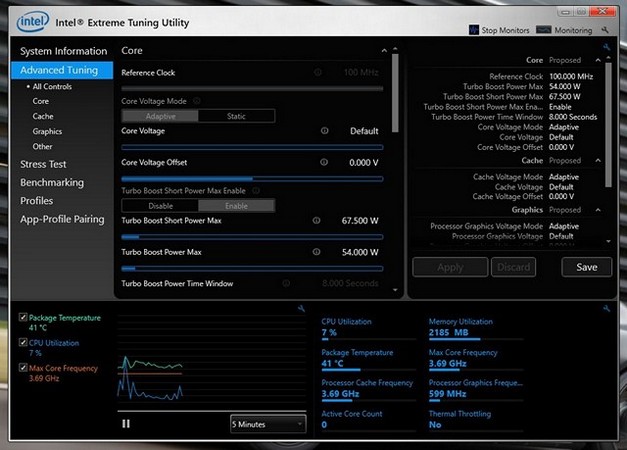Viewport: 627px width, 450px height.
Task: Click the center panel scrollbar thumb
Action: [395, 93]
